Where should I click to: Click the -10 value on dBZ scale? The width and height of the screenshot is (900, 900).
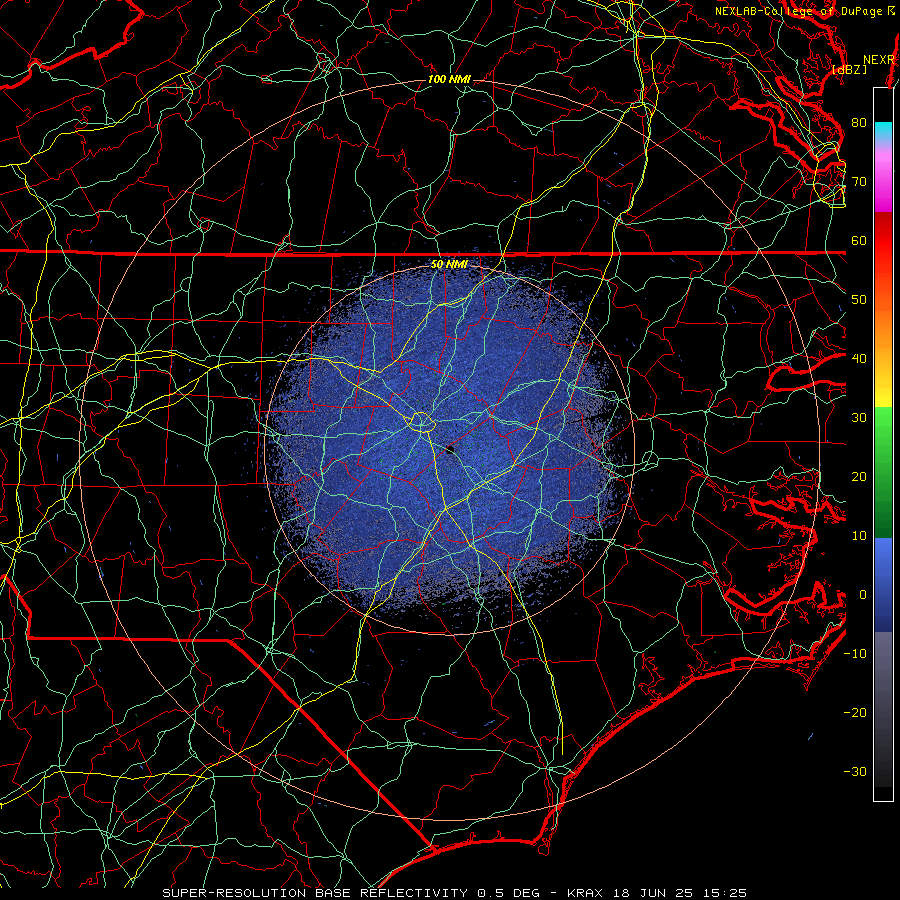(x=855, y=654)
